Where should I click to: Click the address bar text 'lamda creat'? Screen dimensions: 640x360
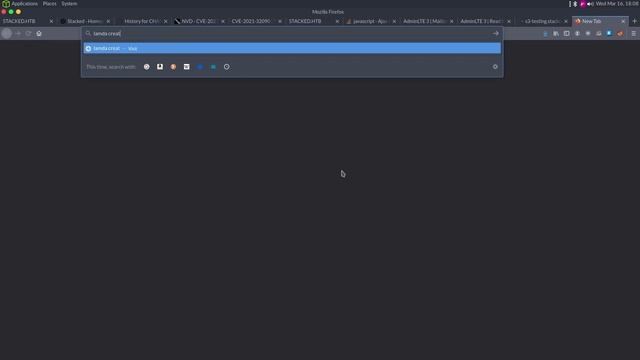tap(107, 33)
